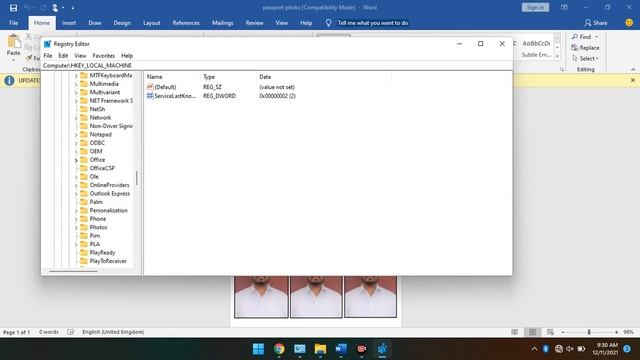Open the Word File tab
Viewport: 640px width, 360px height.
point(13,23)
